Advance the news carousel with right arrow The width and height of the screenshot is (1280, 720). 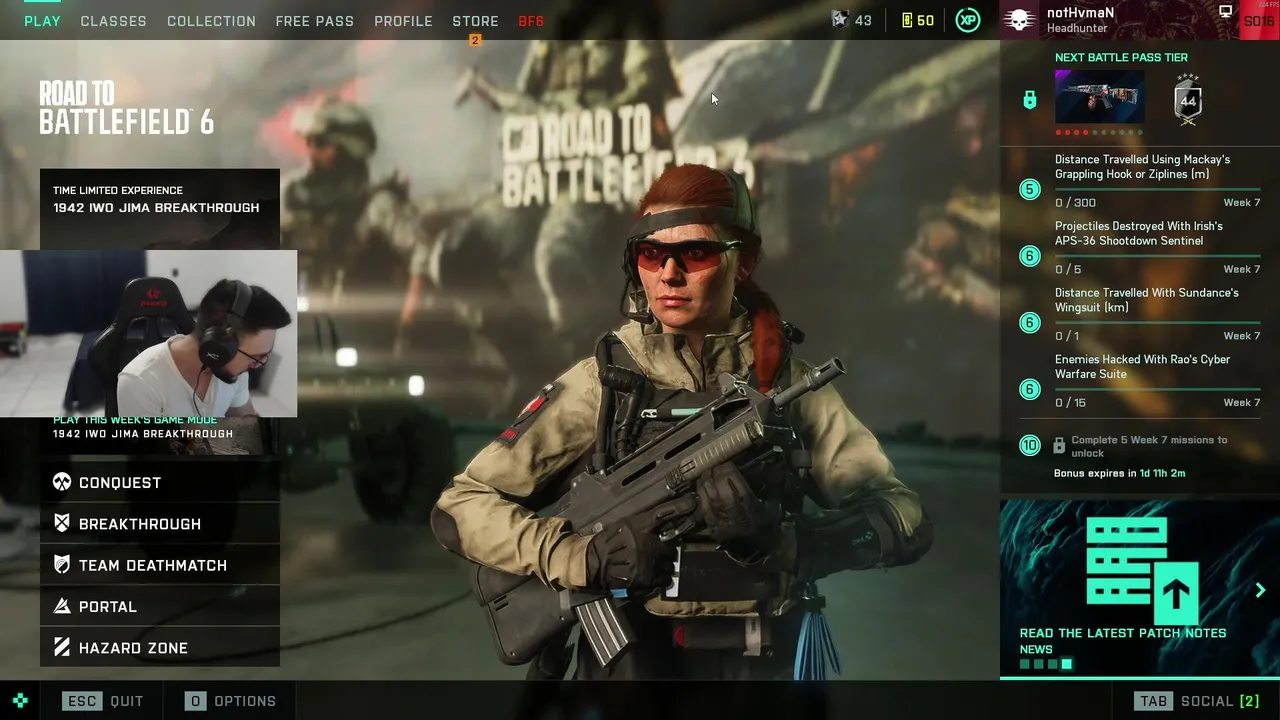point(1260,590)
